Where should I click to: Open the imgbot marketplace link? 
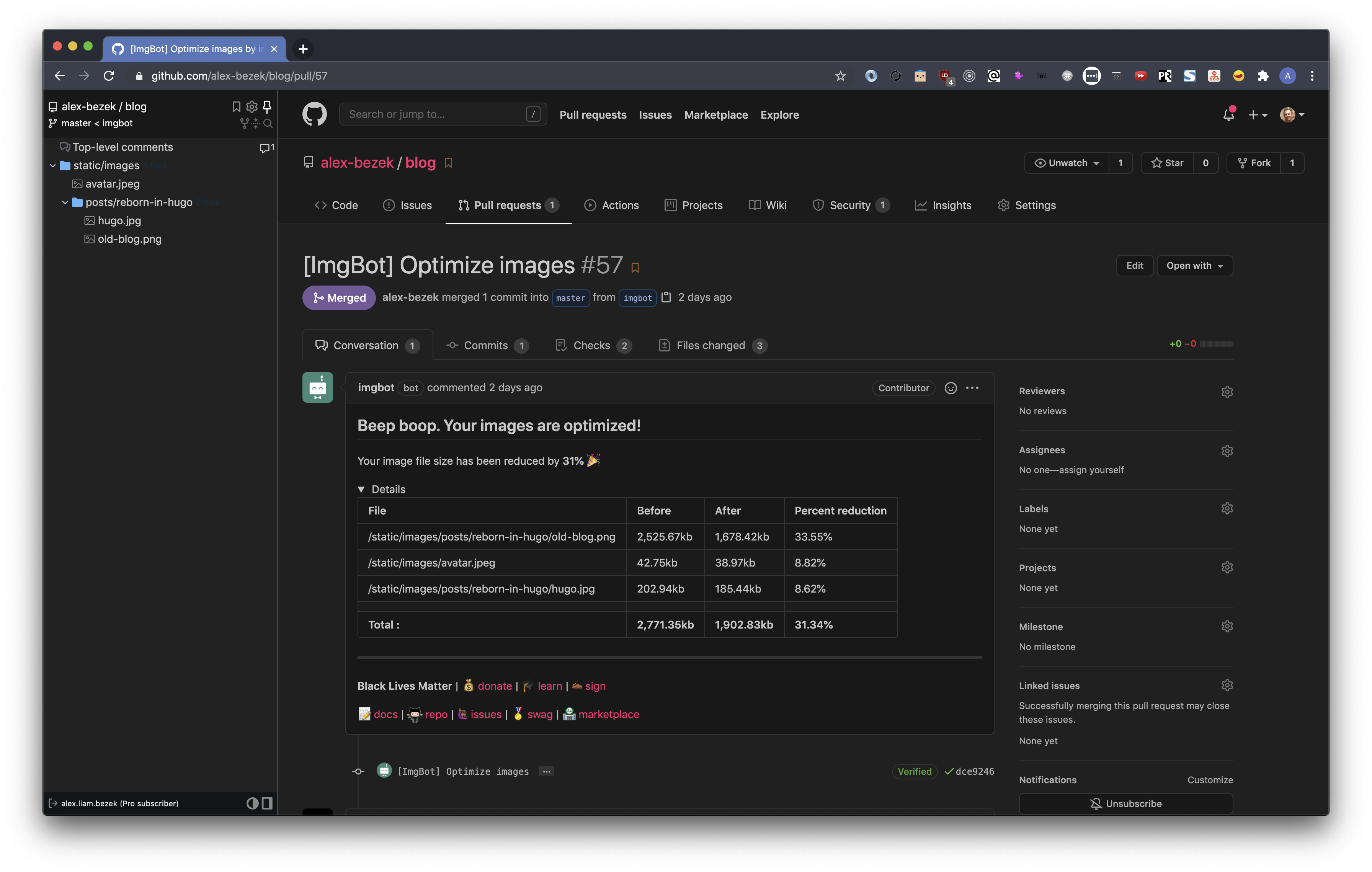click(x=609, y=715)
